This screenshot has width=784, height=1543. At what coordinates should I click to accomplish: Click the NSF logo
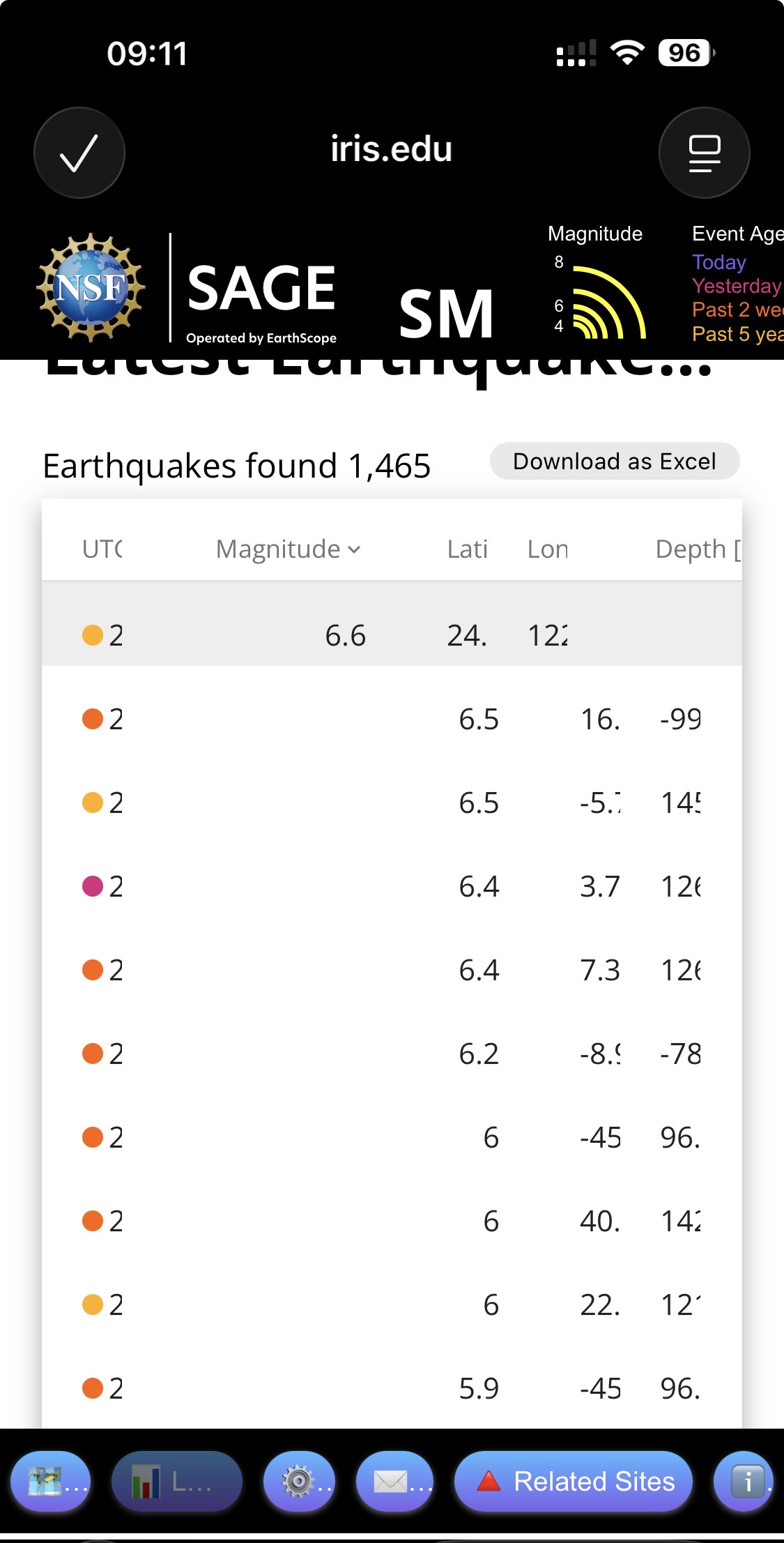[x=91, y=287]
